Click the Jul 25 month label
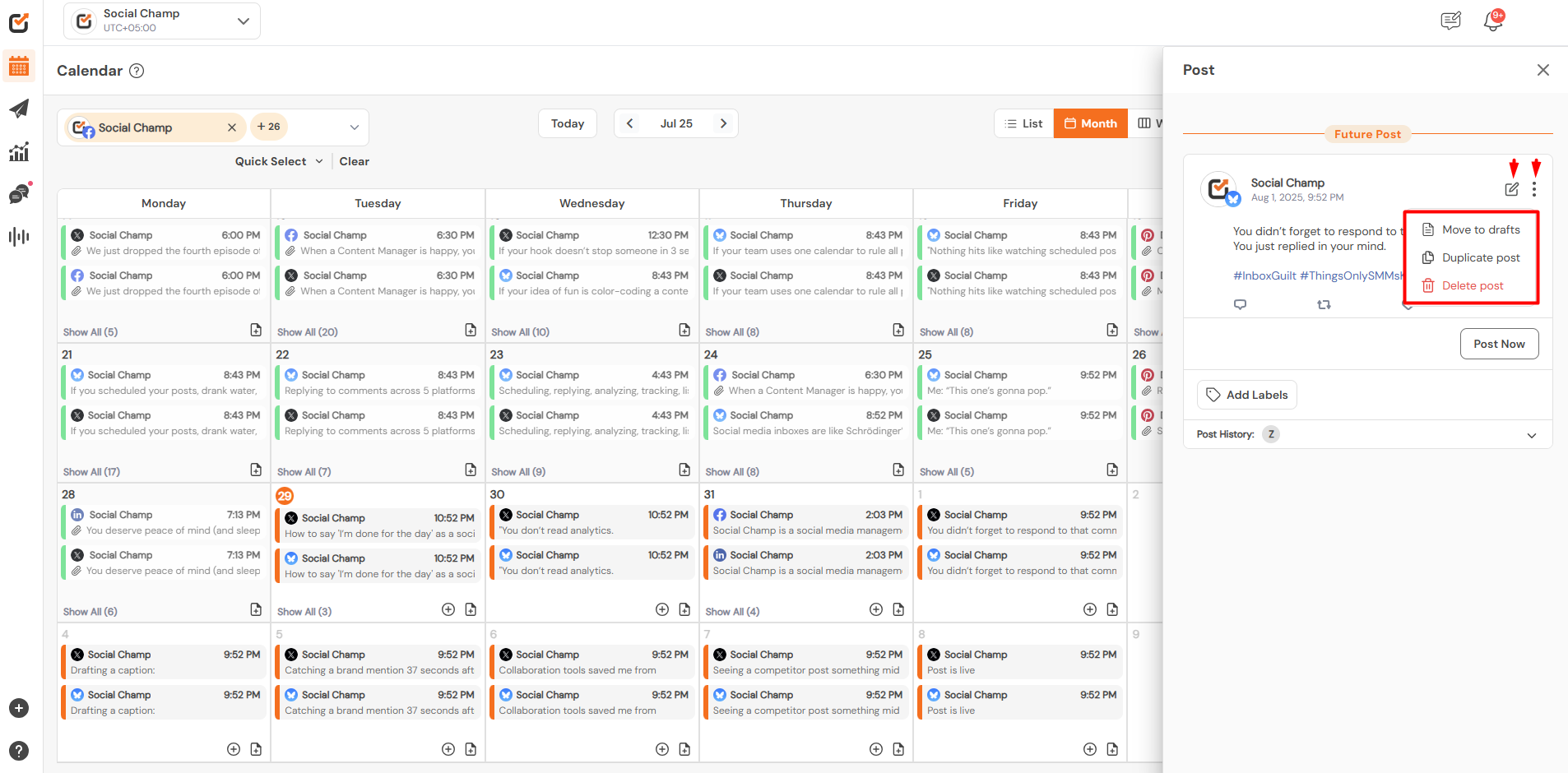The width and height of the screenshot is (1568, 773). 676,123
